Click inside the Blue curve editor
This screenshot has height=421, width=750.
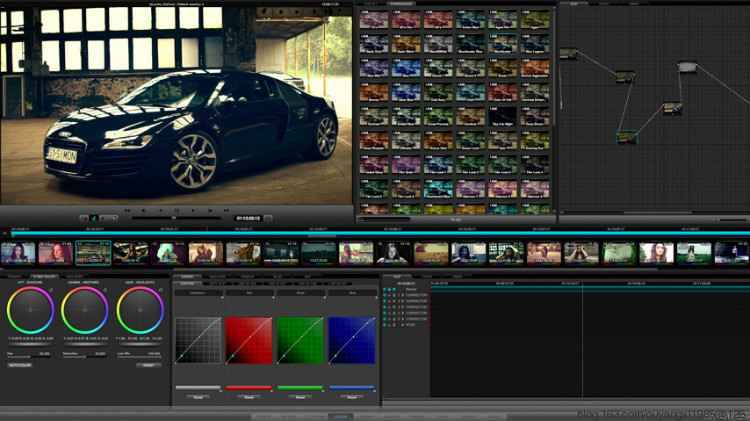(352, 340)
